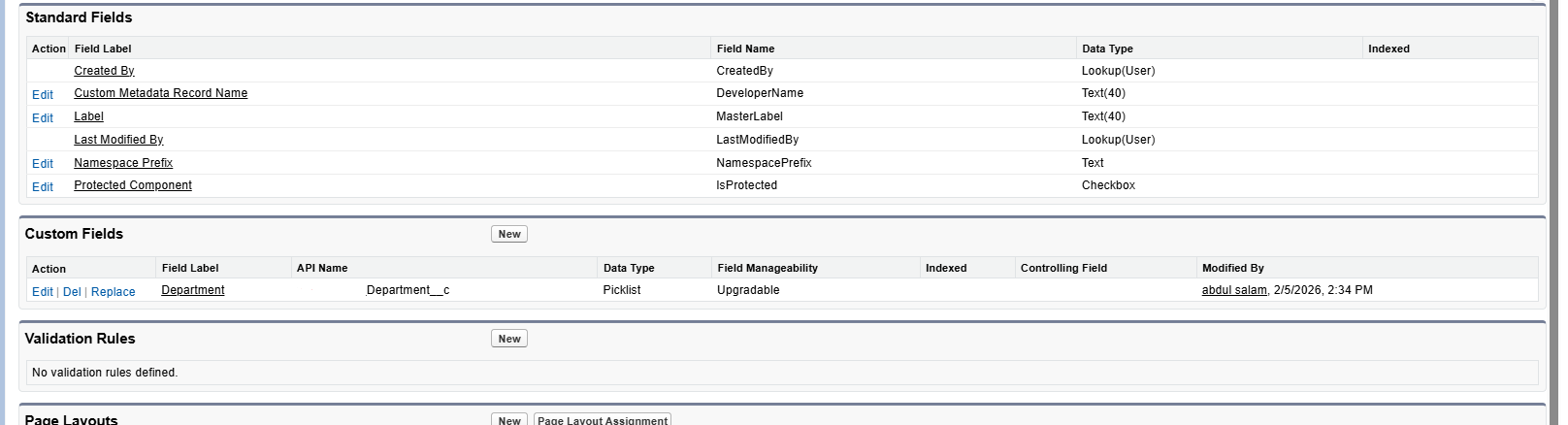Create a new custom field

[x=509, y=234]
